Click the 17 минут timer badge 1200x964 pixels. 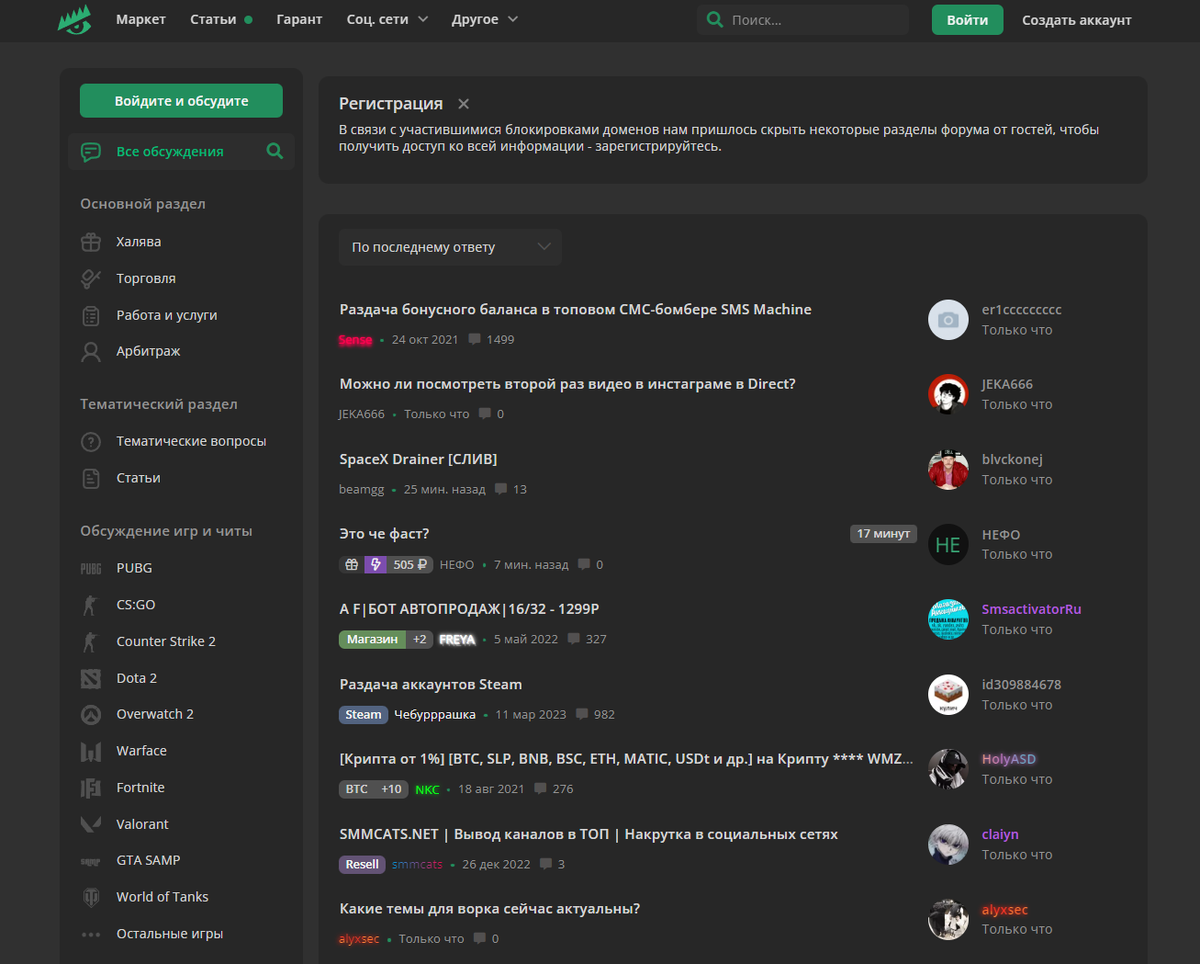pyautogui.click(x=883, y=534)
